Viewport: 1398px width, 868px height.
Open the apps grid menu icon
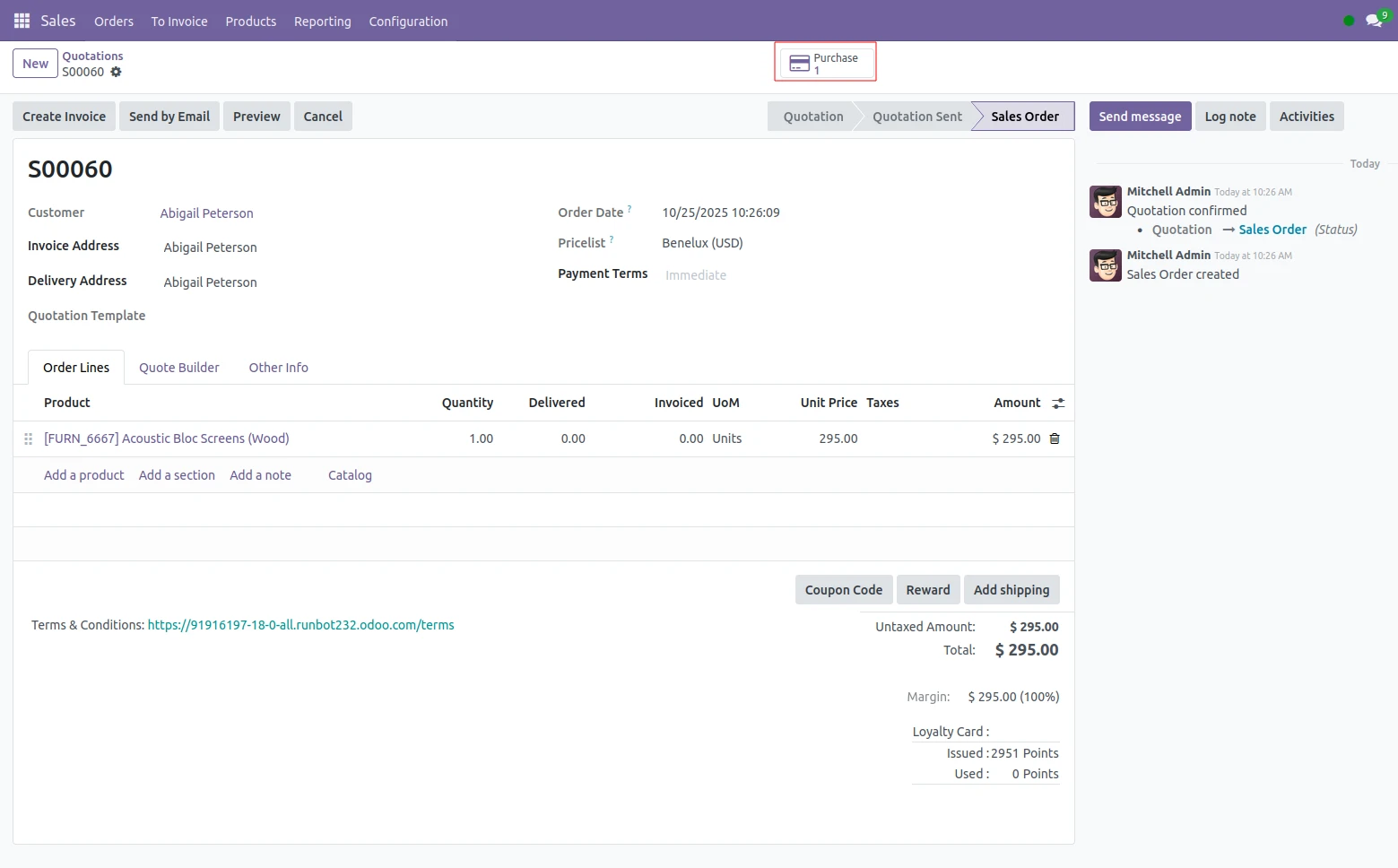[22, 21]
